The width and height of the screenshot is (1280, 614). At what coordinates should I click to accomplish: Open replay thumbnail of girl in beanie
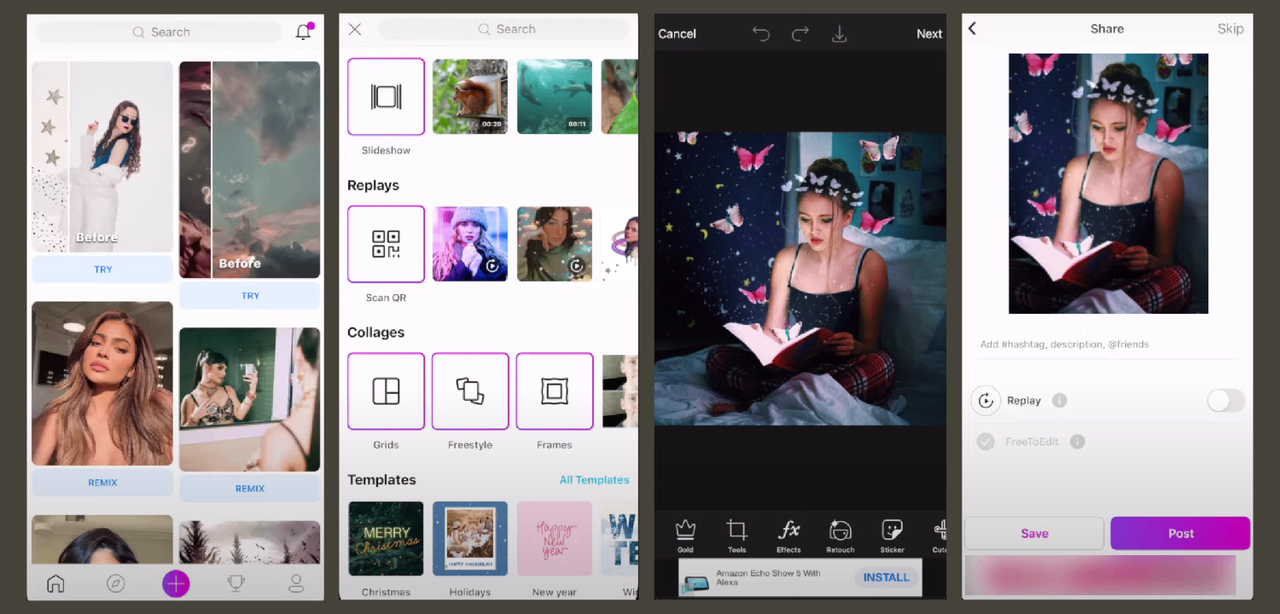click(x=470, y=244)
